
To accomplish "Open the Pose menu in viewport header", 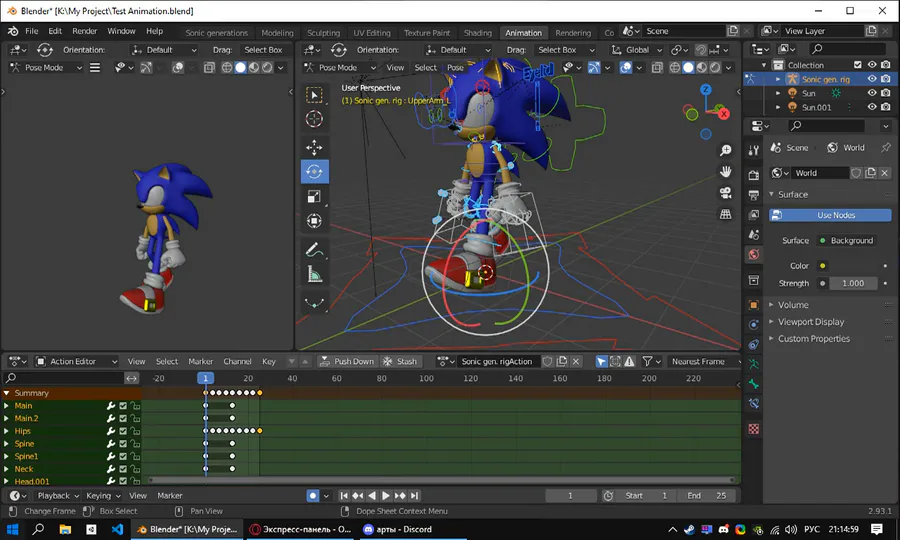I will point(455,68).
